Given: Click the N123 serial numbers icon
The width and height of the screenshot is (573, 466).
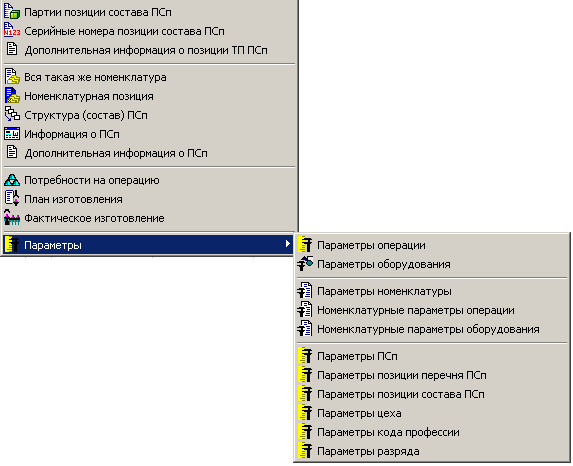Looking at the screenshot, I should coord(12,31).
